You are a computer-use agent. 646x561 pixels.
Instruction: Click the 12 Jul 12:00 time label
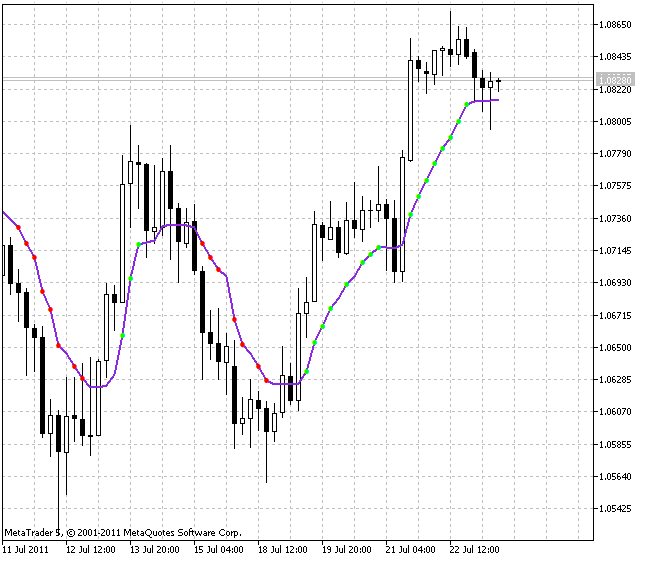pyautogui.click(x=91, y=550)
